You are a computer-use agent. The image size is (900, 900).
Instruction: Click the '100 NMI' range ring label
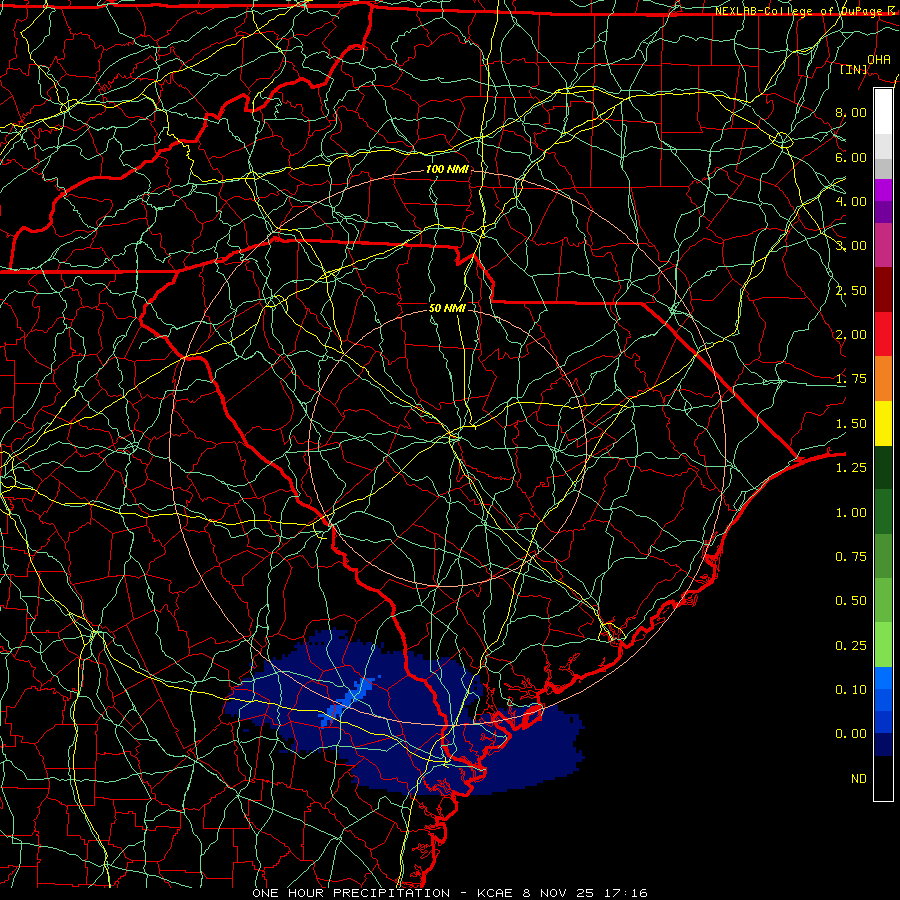[x=447, y=169]
